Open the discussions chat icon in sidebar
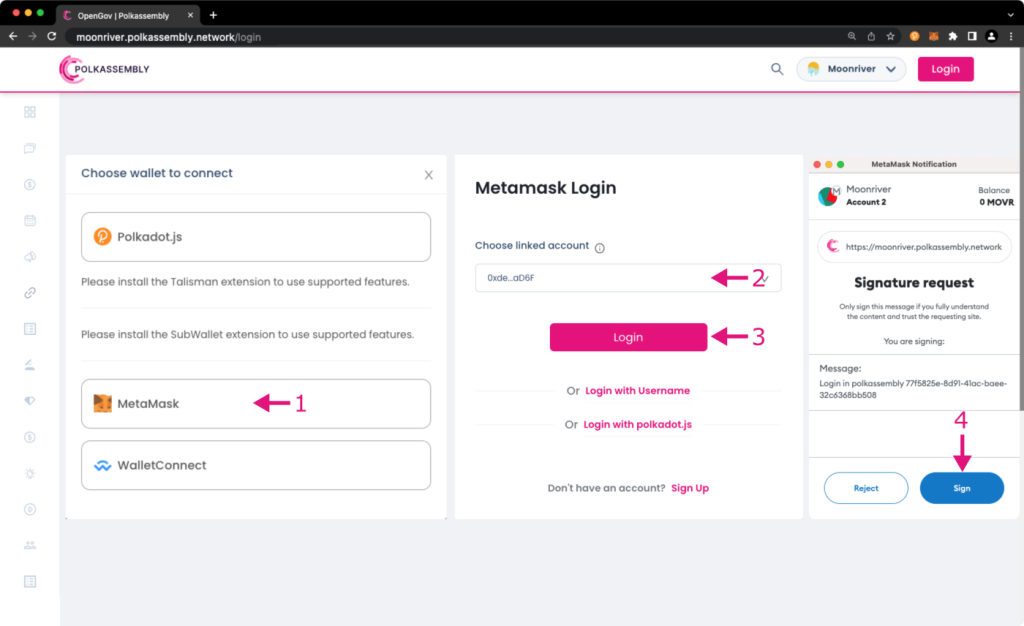 pyautogui.click(x=30, y=148)
